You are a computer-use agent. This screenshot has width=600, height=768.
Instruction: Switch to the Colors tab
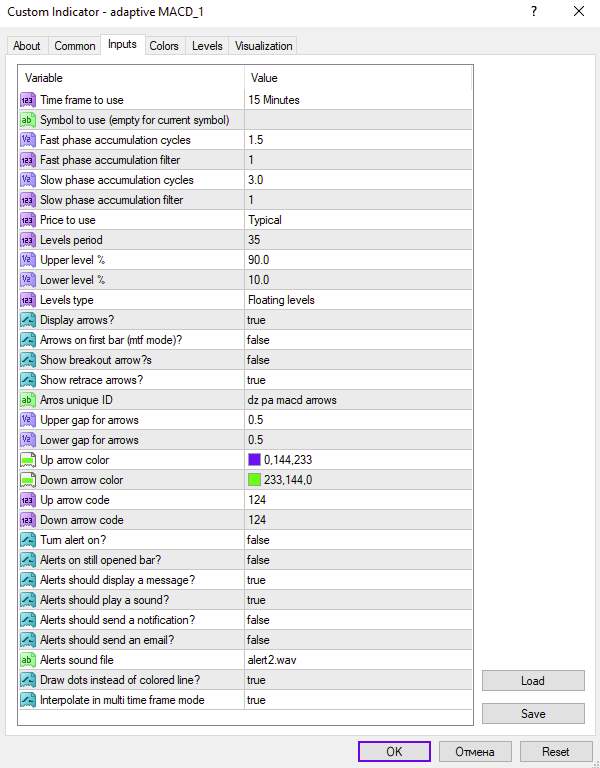pos(164,46)
